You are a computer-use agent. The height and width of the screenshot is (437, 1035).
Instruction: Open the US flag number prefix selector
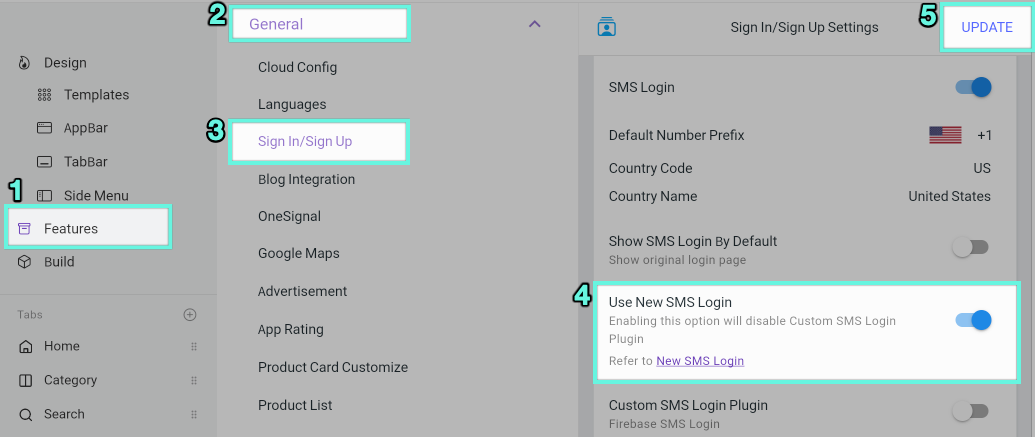pos(945,135)
